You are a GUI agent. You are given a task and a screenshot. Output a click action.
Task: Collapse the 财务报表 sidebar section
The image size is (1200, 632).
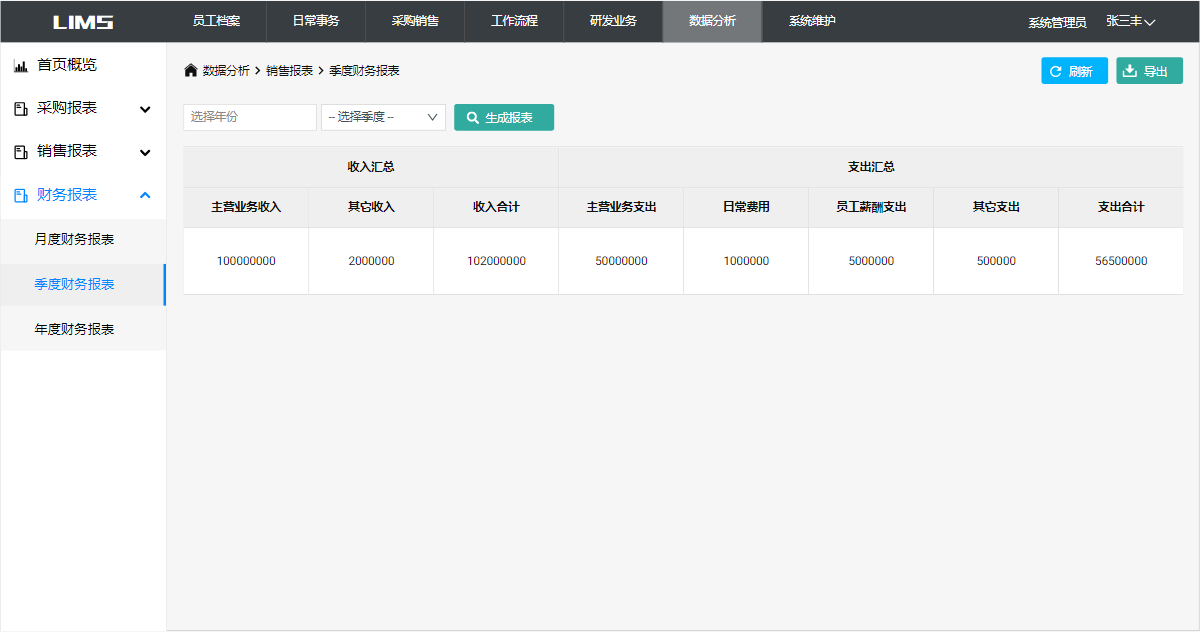click(x=145, y=195)
